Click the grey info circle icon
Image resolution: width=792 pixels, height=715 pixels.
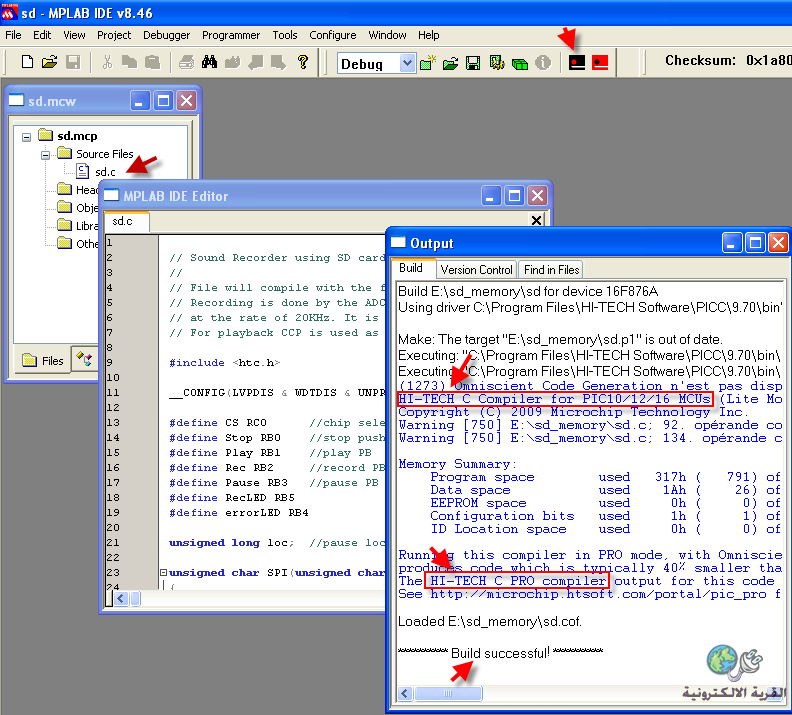point(543,63)
